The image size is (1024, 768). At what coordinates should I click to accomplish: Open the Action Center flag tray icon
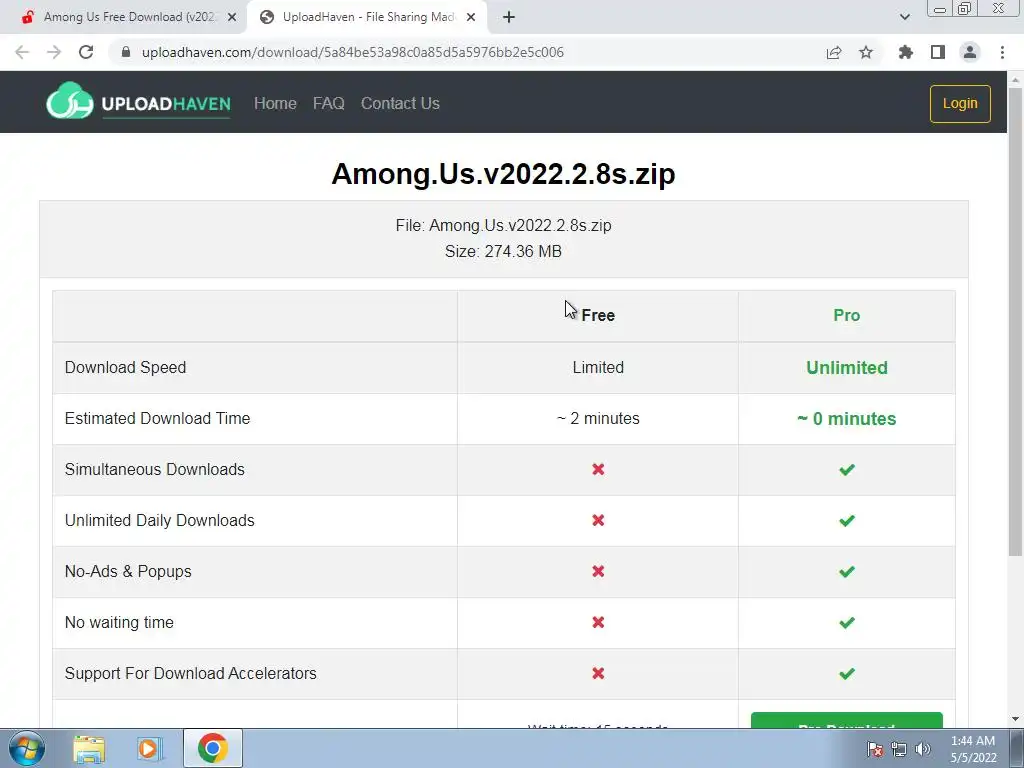[875, 749]
